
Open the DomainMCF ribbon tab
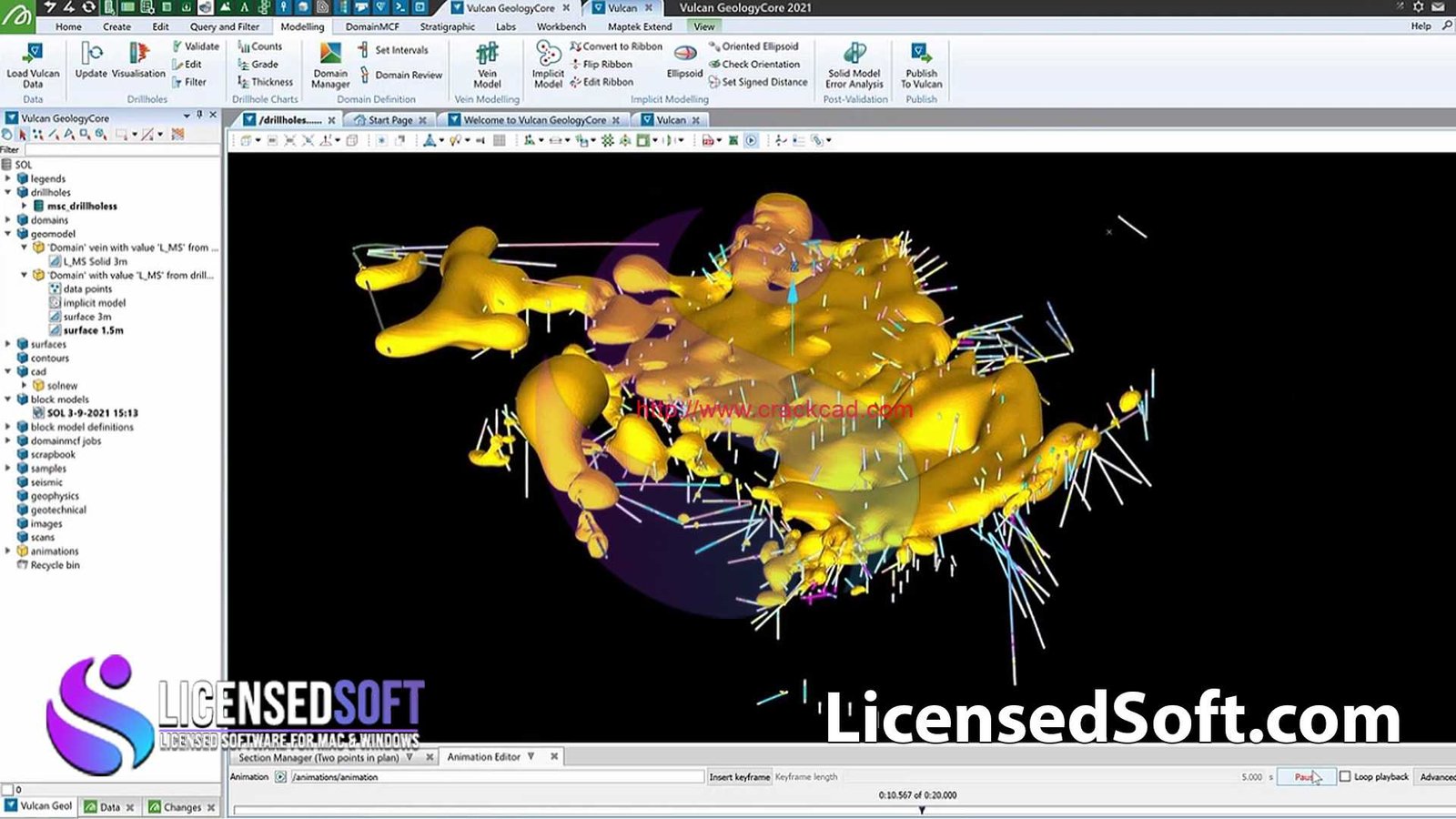[372, 26]
